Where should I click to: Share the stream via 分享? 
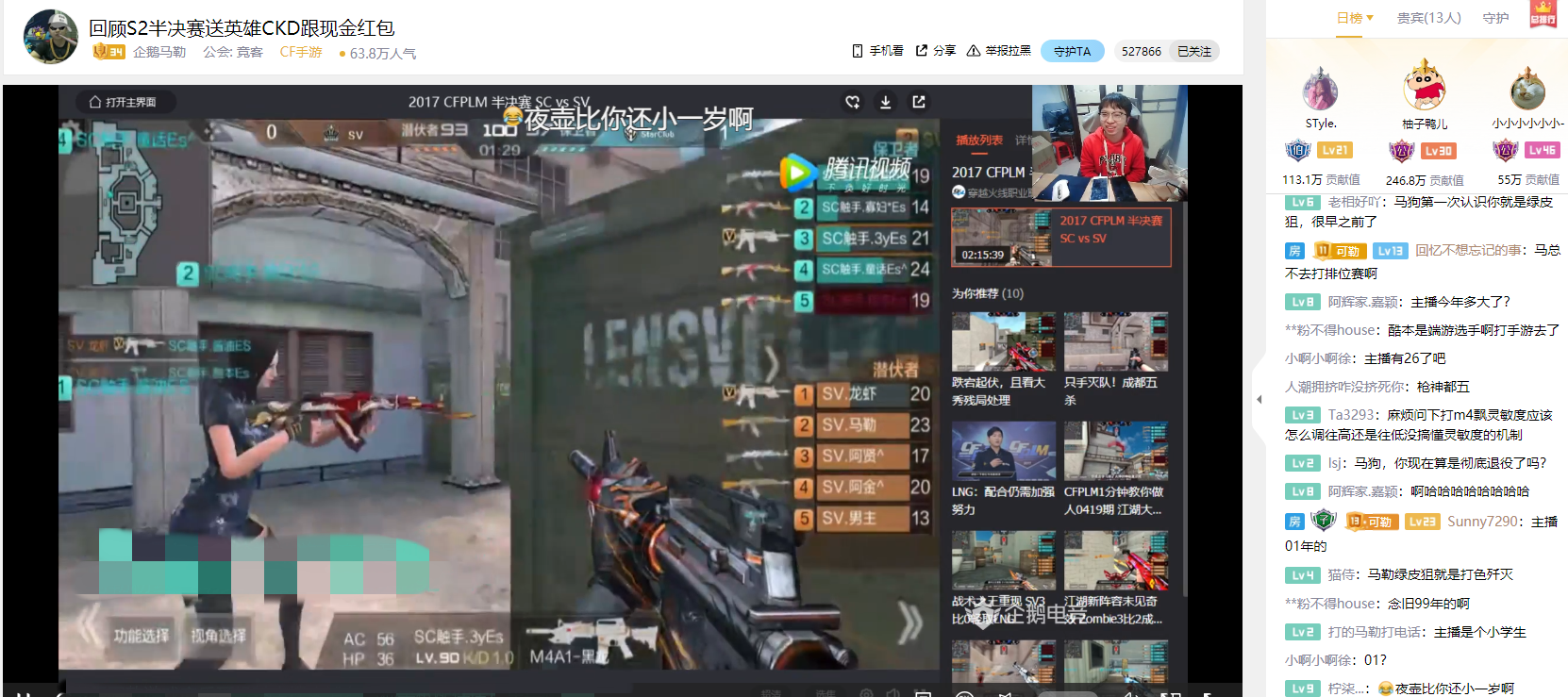935,51
